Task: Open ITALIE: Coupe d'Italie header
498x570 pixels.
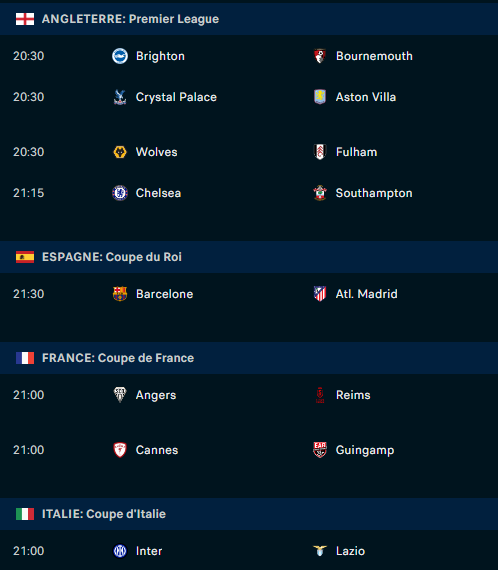Action: point(249,514)
